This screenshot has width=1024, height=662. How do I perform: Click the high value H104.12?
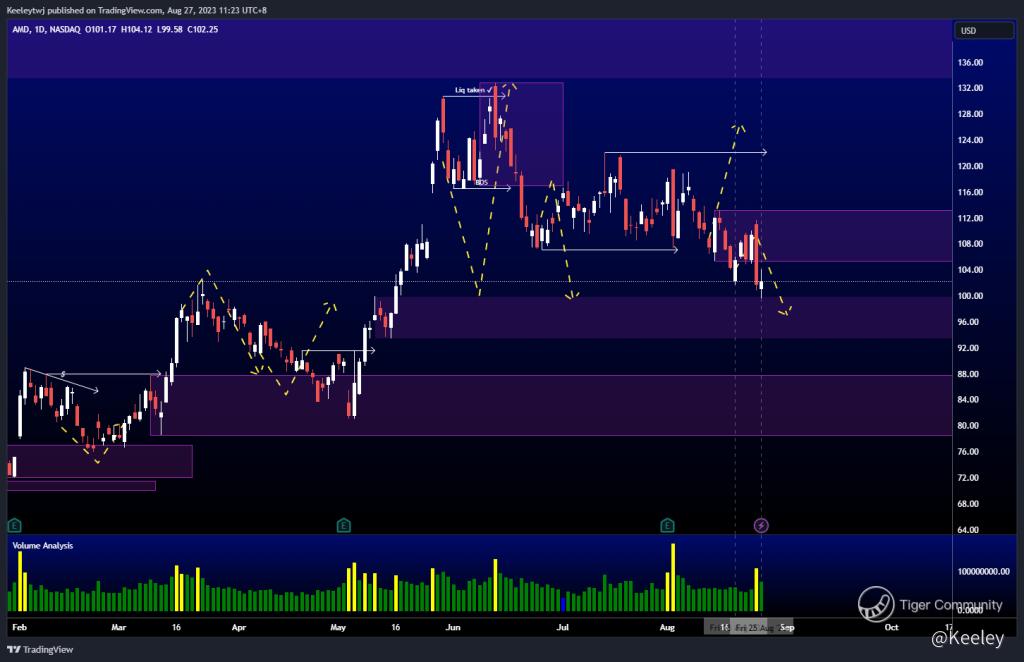coord(136,29)
